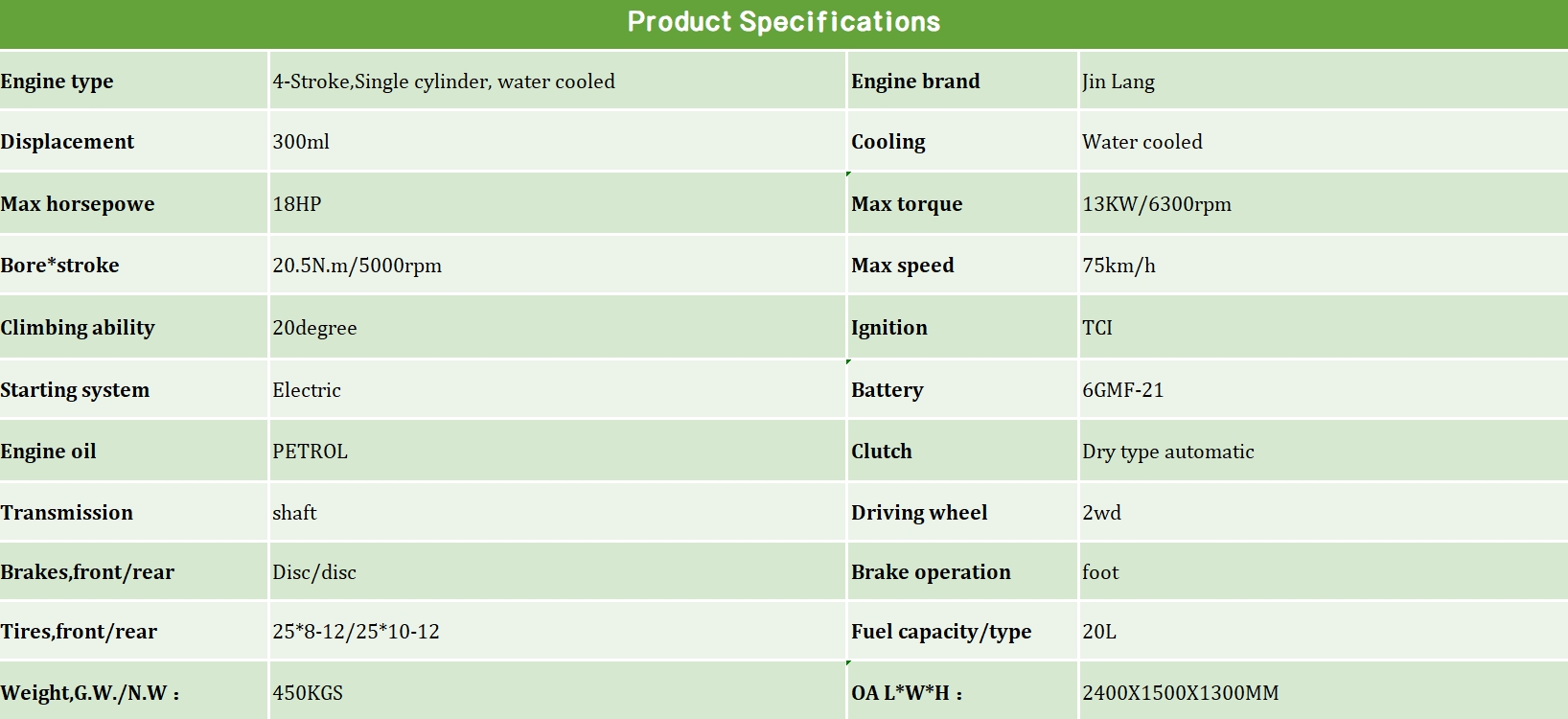Click the 25*8-12/25*10-12 tires value
The width and height of the screenshot is (1568, 719).
[x=356, y=632]
